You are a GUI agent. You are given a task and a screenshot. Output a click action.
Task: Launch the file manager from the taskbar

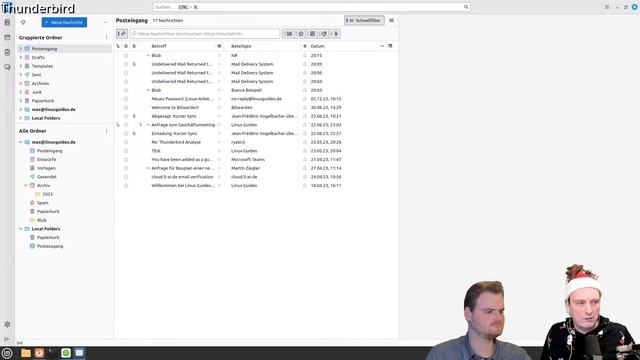(26, 353)
